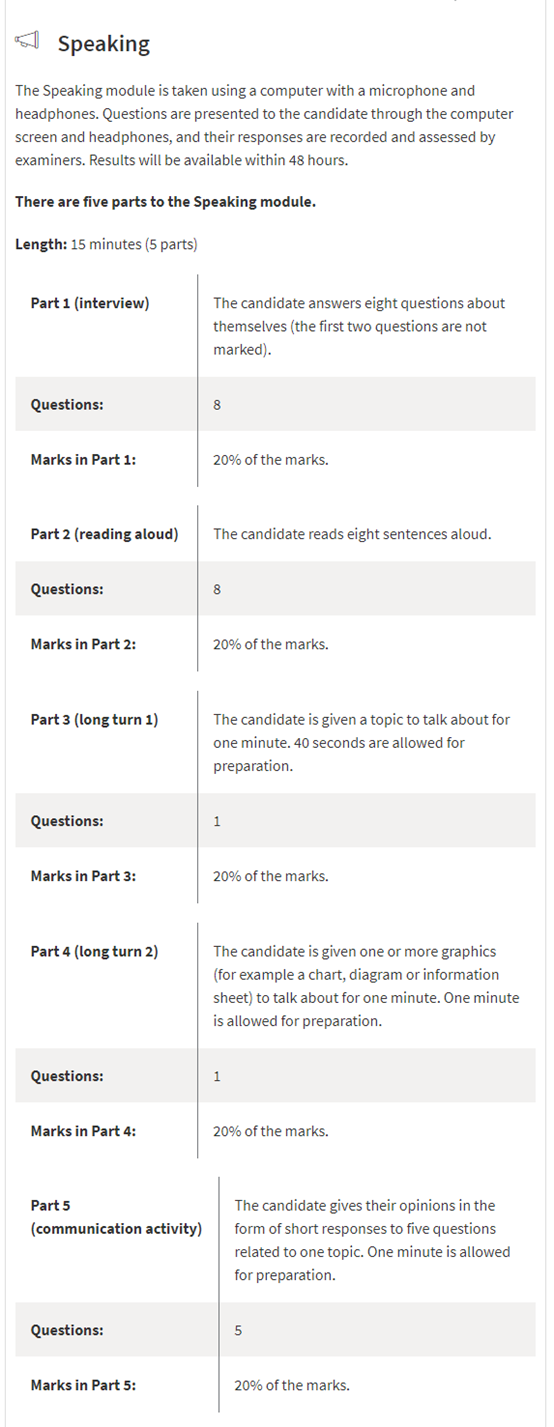The height and width of the screenshot is (1427, 554).
Task: Click the Part 4 (long turn 2) label
Action: [x=94, y=952]
